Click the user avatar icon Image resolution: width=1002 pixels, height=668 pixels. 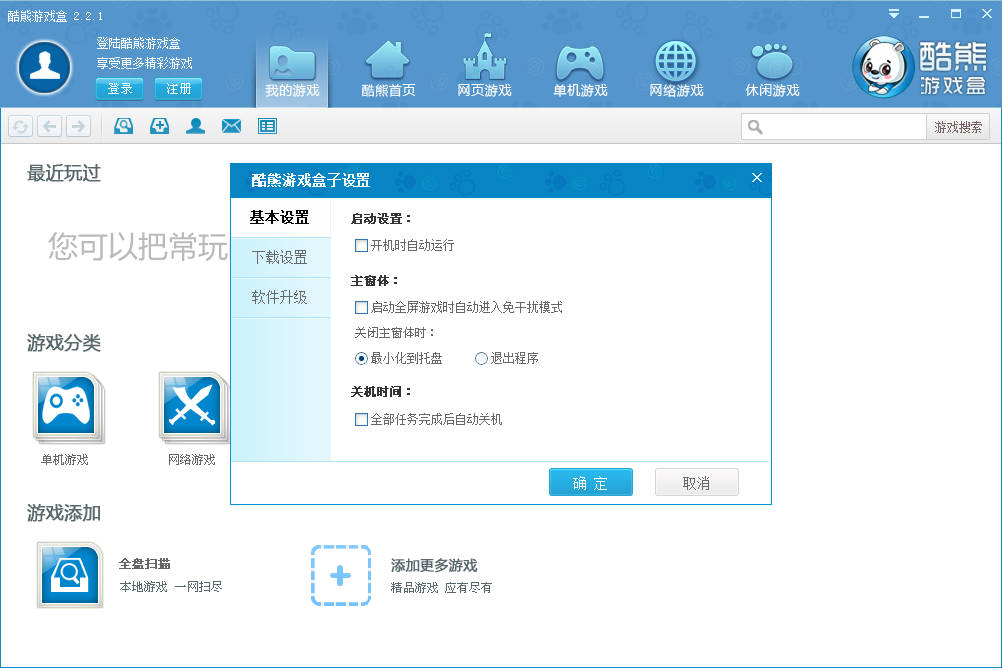click(44, 66)
